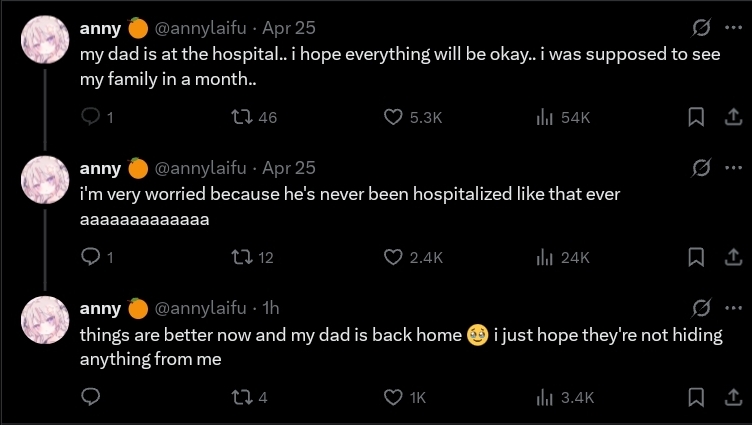Bookmark the 'very worried' tweet
Image resolution: width=752 pixels, height=425 pixels.
tap(696, 257)
